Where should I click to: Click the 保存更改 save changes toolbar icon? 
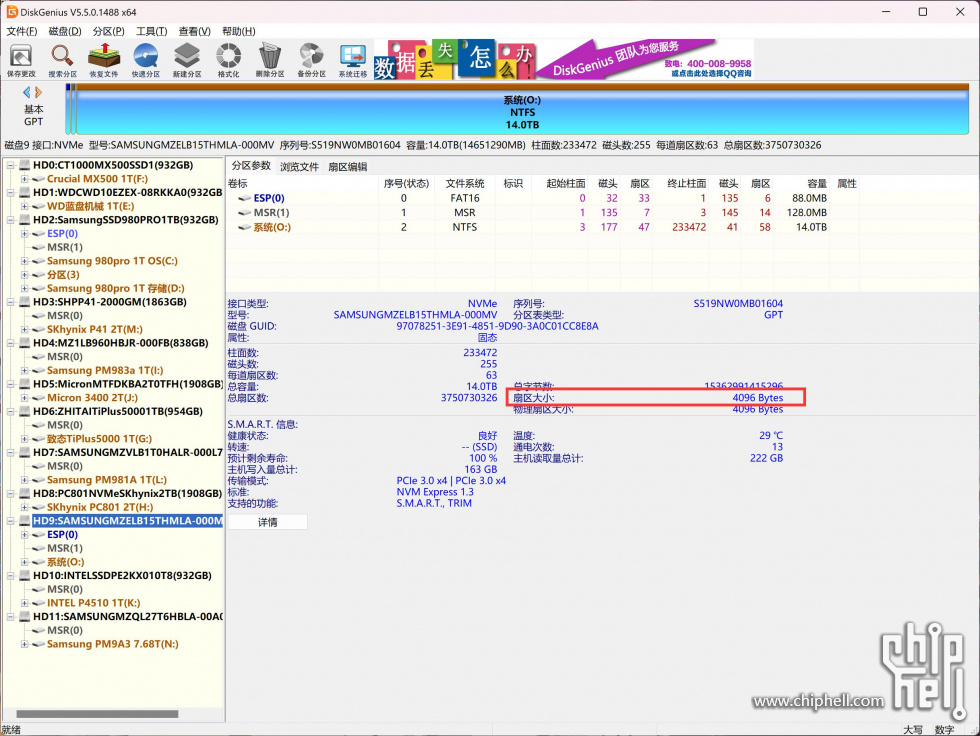tap(21, 61)
